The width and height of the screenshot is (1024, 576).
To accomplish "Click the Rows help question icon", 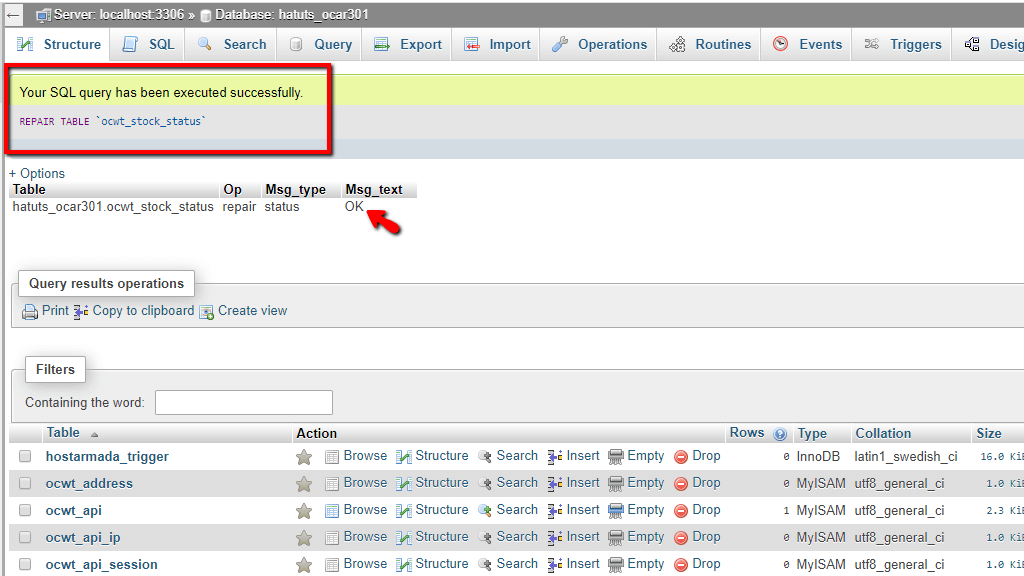I will coord(780,434).
